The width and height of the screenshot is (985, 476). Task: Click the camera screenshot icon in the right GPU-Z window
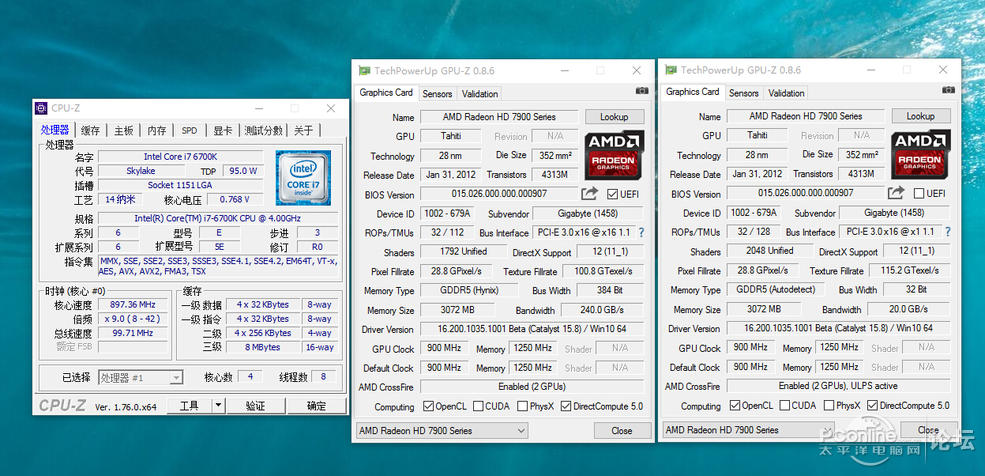[948, 90]
